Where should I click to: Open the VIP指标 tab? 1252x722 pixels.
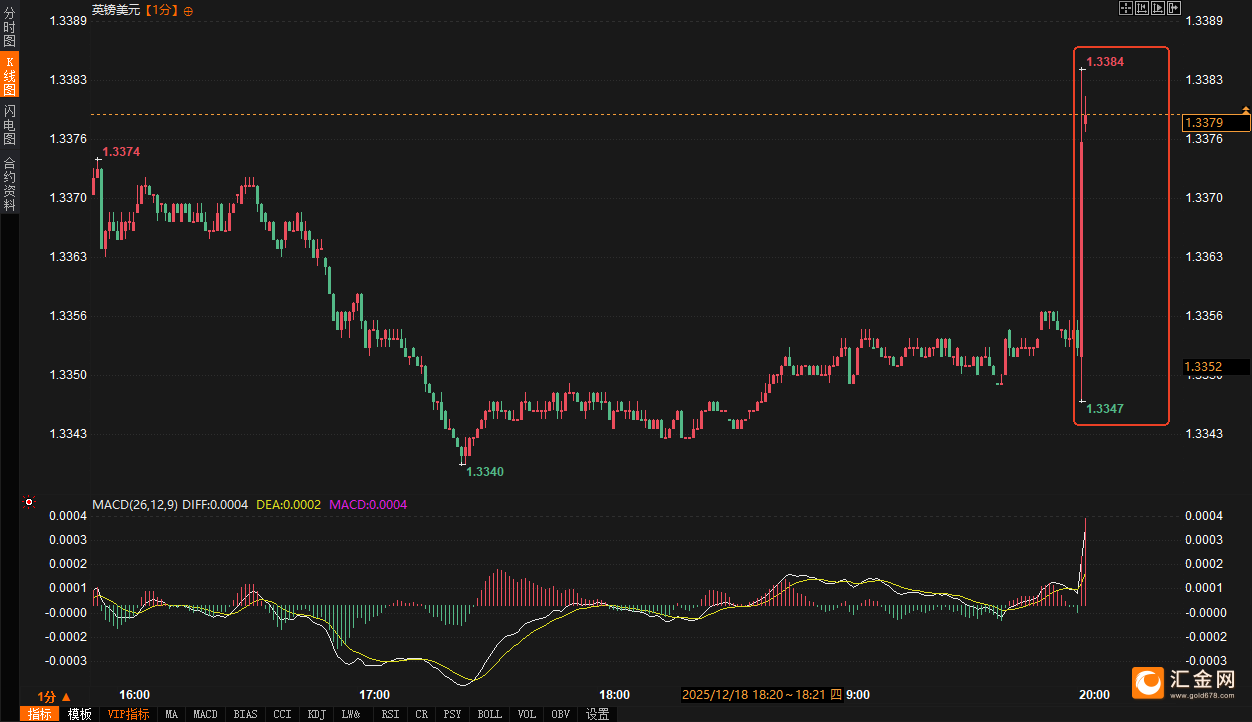[x=128, y=714]
